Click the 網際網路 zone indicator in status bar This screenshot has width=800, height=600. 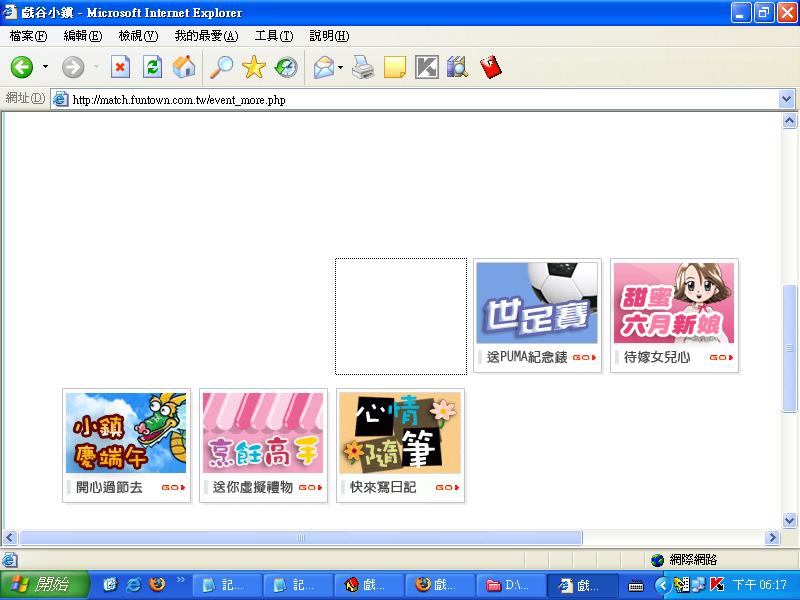685,560
